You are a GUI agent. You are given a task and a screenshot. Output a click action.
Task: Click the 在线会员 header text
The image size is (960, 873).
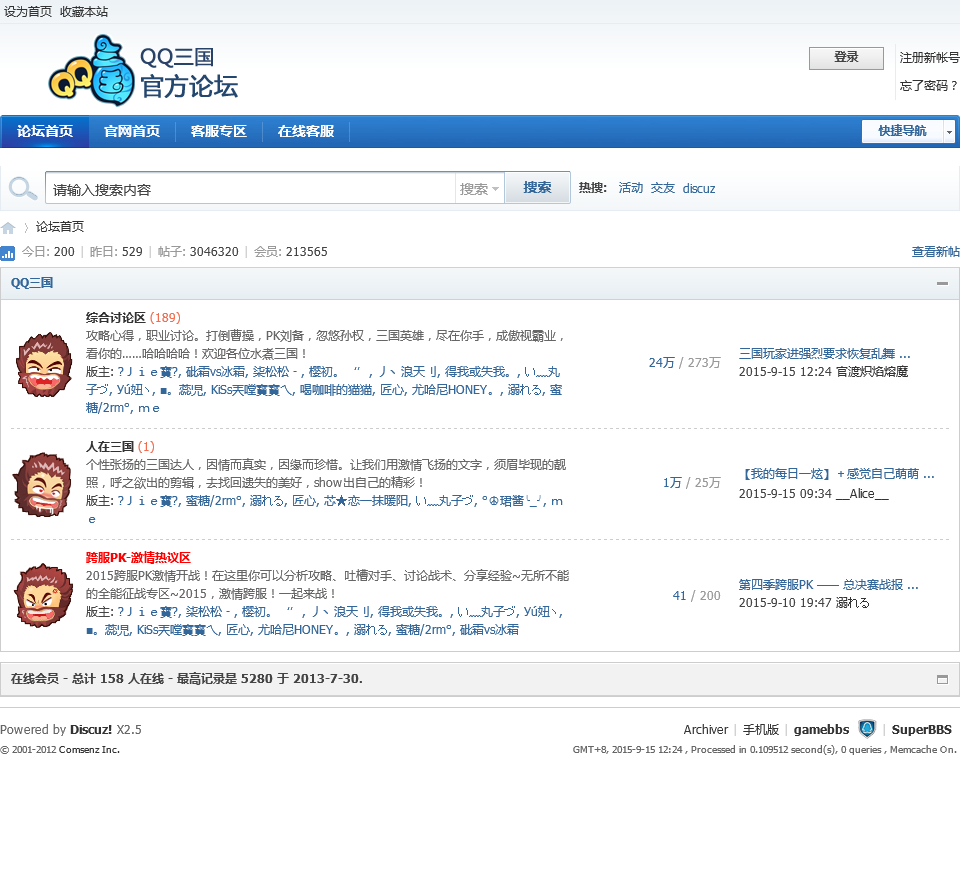[34, 679]
